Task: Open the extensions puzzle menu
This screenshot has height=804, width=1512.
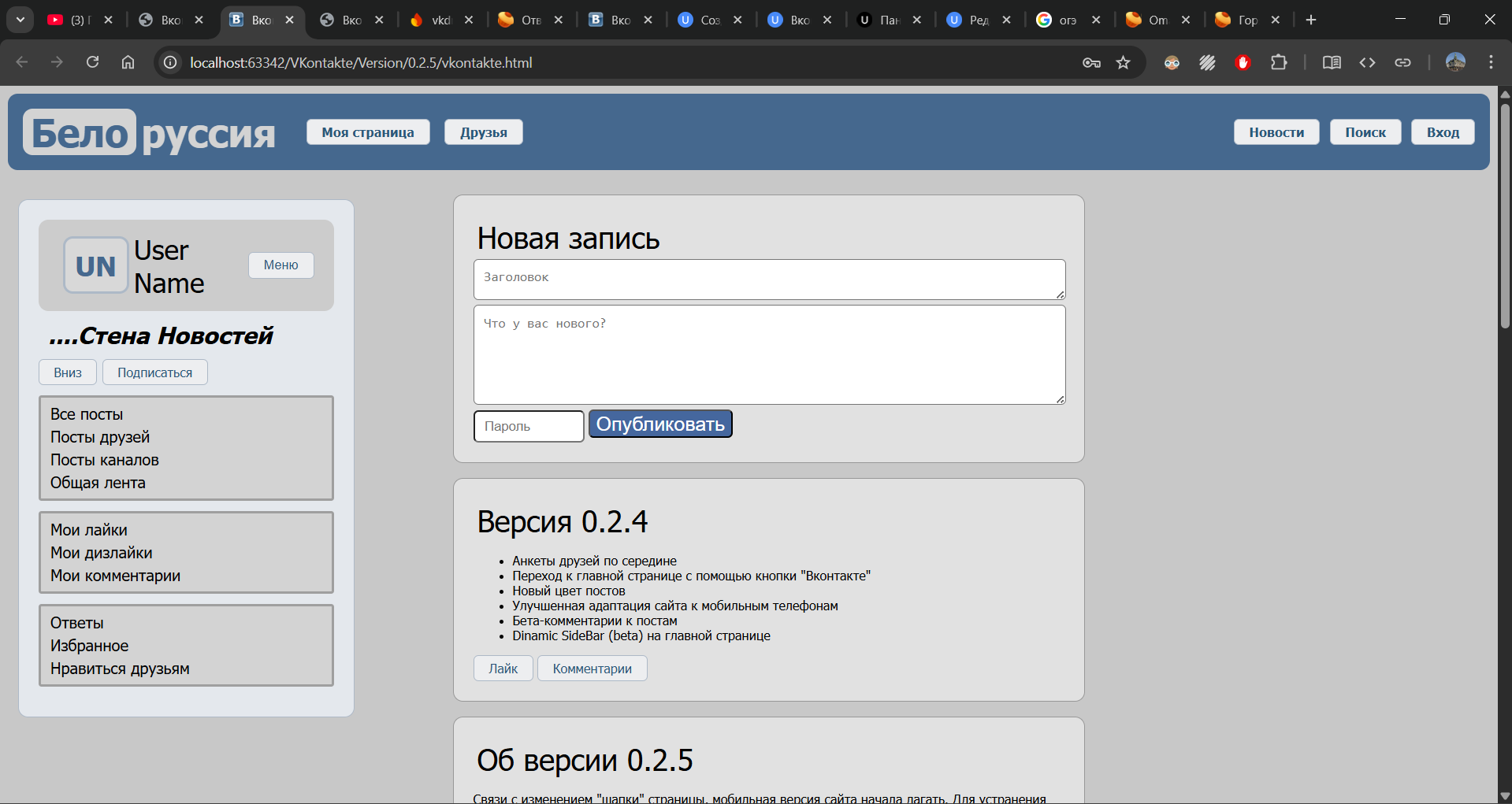Action: [x=1279, y=62]
